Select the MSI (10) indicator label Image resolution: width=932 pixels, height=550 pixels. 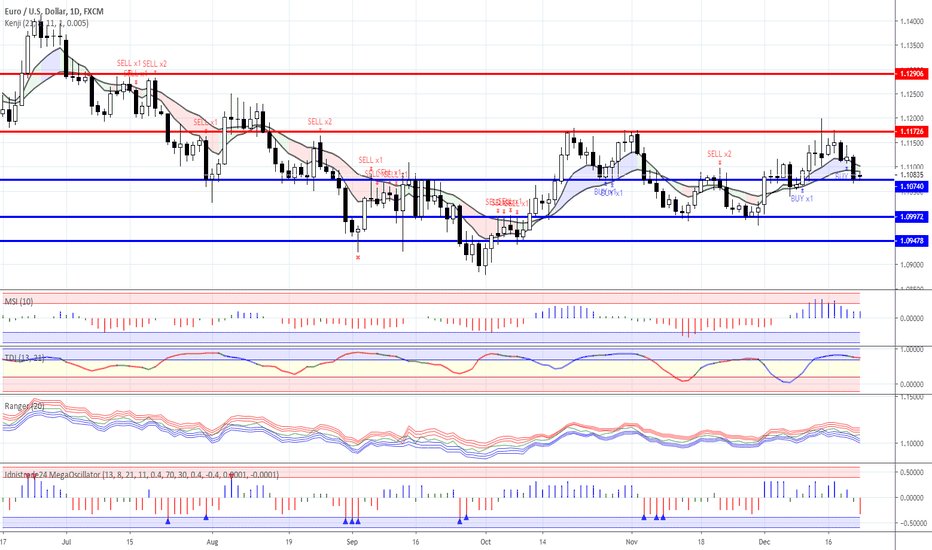click(18, 300)
